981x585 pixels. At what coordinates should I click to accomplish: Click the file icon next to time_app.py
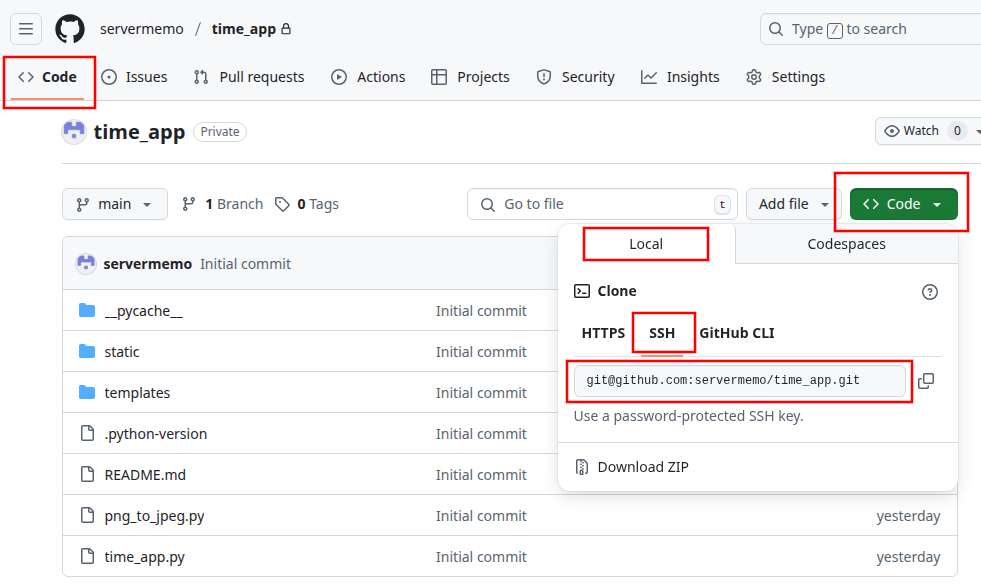tap(88, 556)
